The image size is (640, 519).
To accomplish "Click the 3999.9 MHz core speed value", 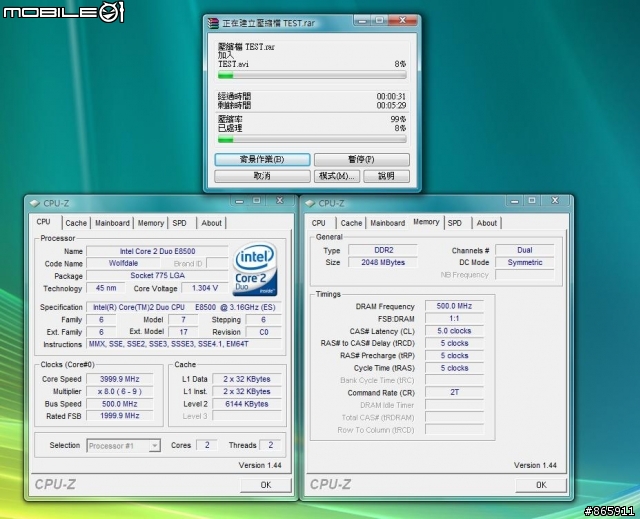I will click(120, 379).
